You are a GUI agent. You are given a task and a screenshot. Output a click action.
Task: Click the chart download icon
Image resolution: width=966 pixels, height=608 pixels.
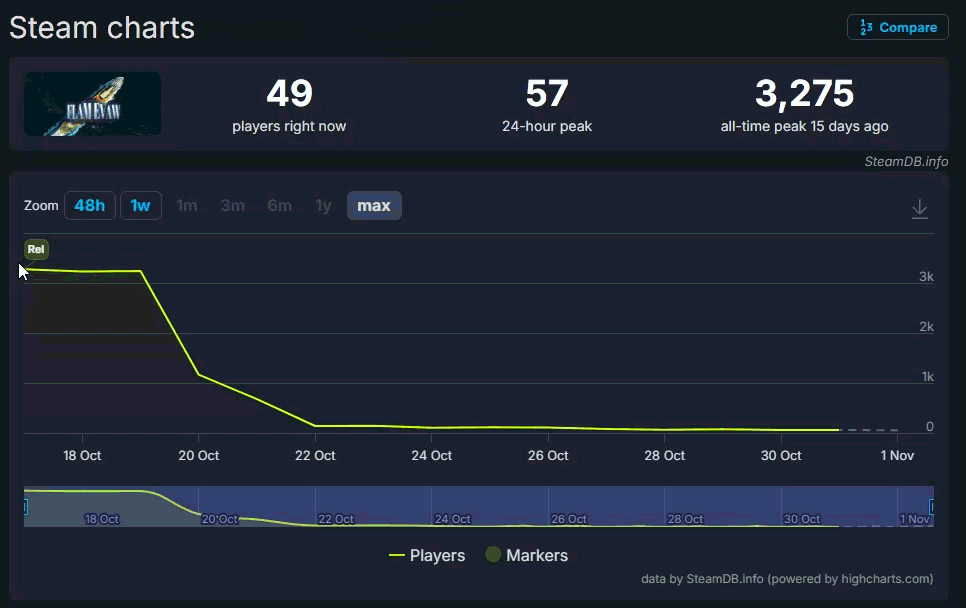919,209
